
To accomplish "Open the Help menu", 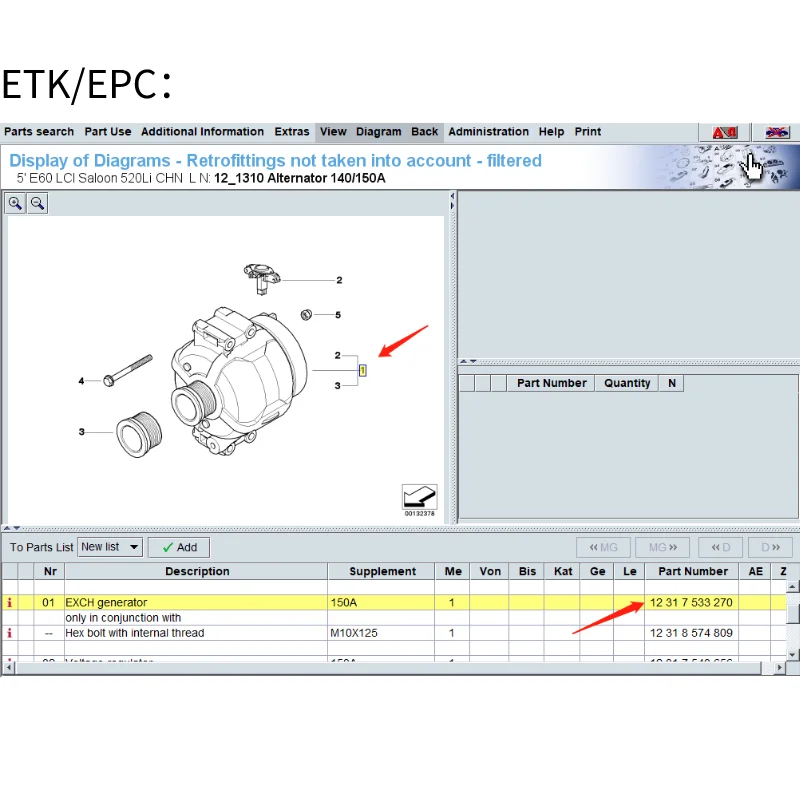I will [x=551, y=132].
